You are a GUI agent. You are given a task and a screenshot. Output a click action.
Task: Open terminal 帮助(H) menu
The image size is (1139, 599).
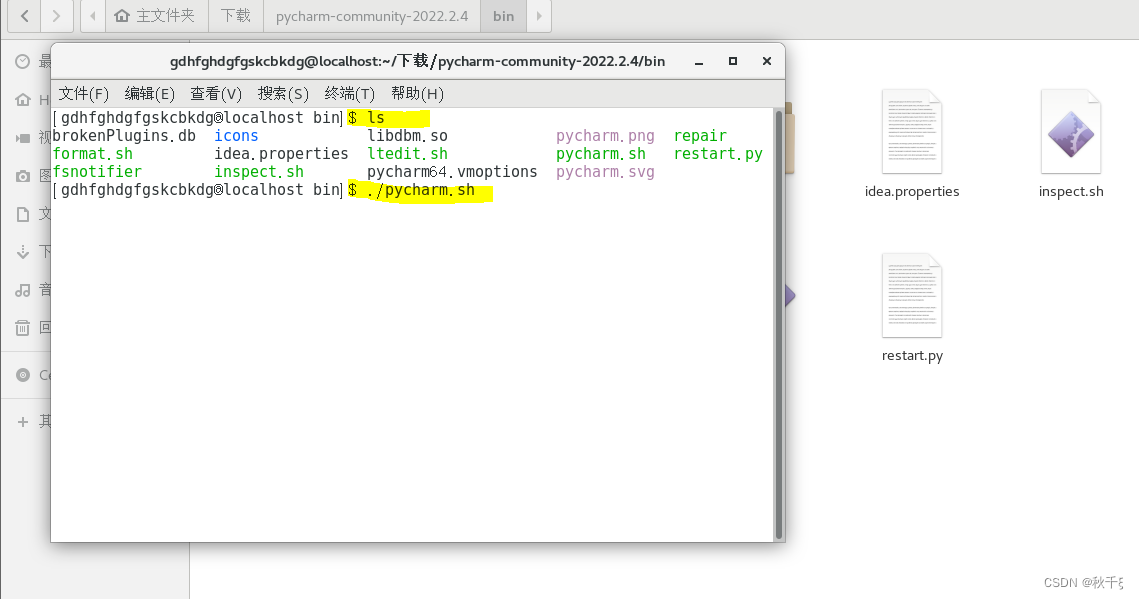click(417, 94)
